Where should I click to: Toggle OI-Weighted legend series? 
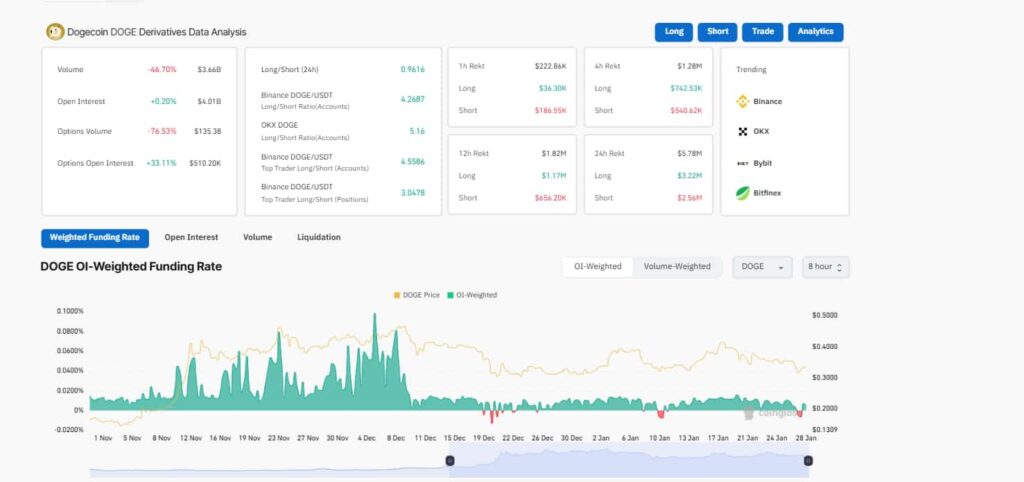473,295
